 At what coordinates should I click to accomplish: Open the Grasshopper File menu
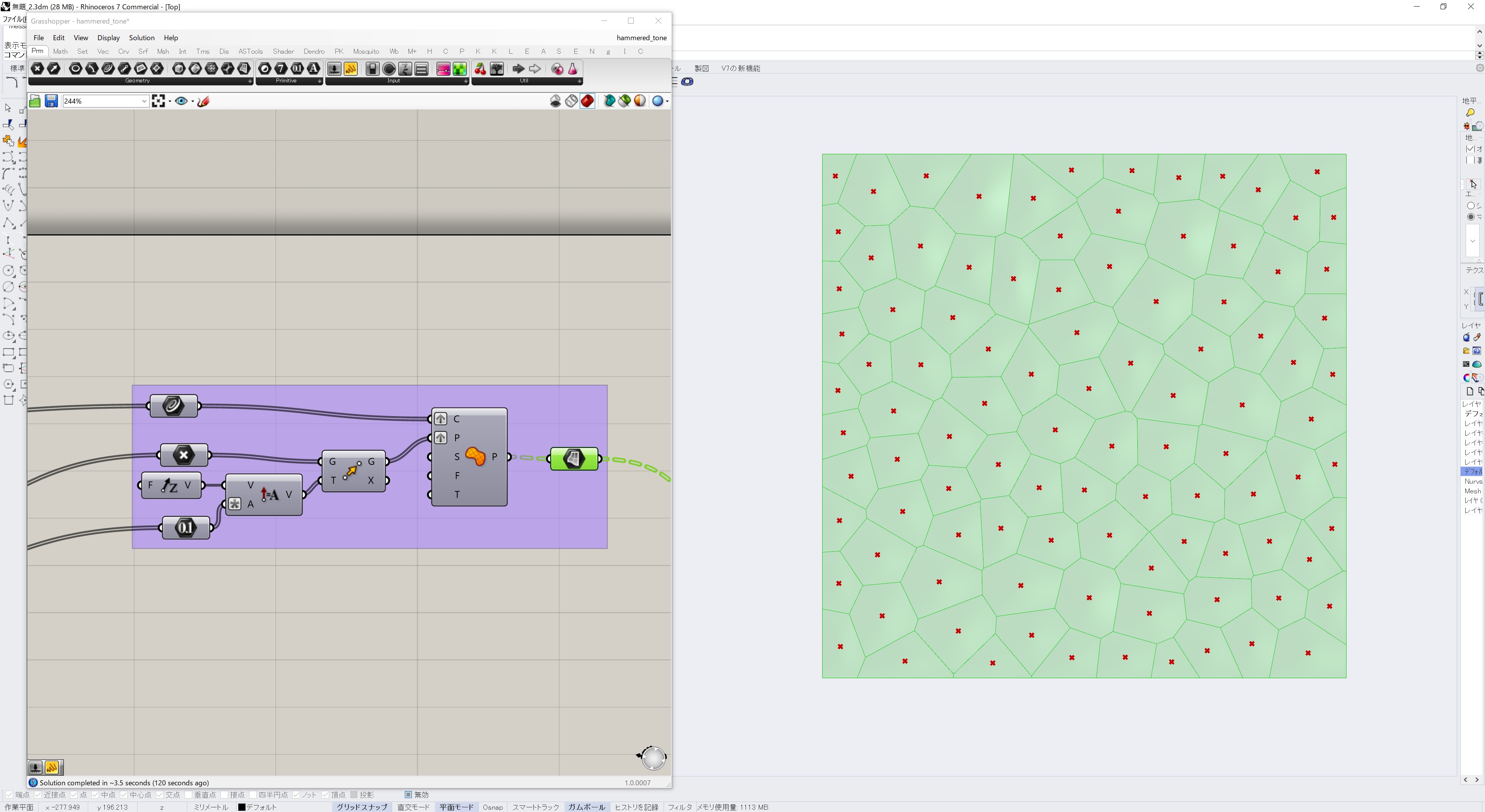point(39,38)
